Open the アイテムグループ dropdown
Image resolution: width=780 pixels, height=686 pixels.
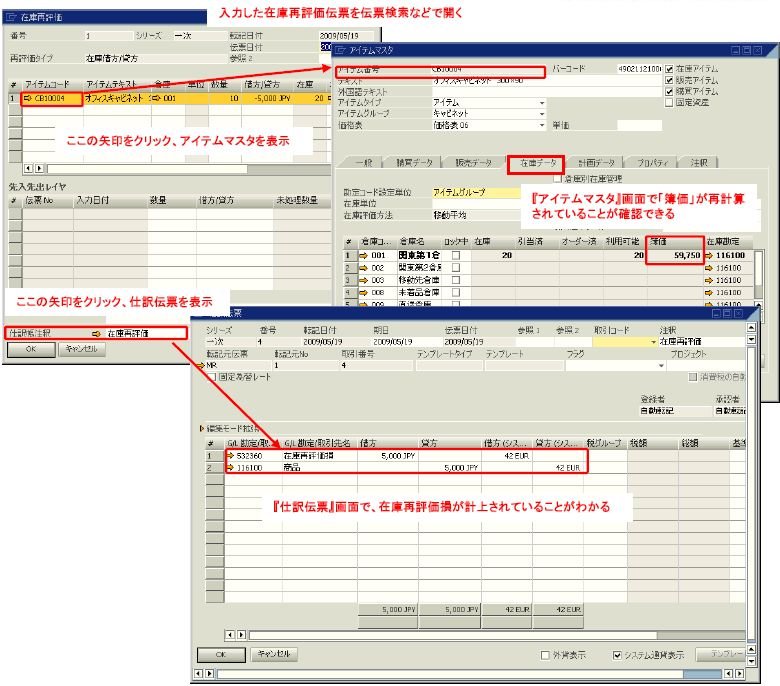point(542,113)
